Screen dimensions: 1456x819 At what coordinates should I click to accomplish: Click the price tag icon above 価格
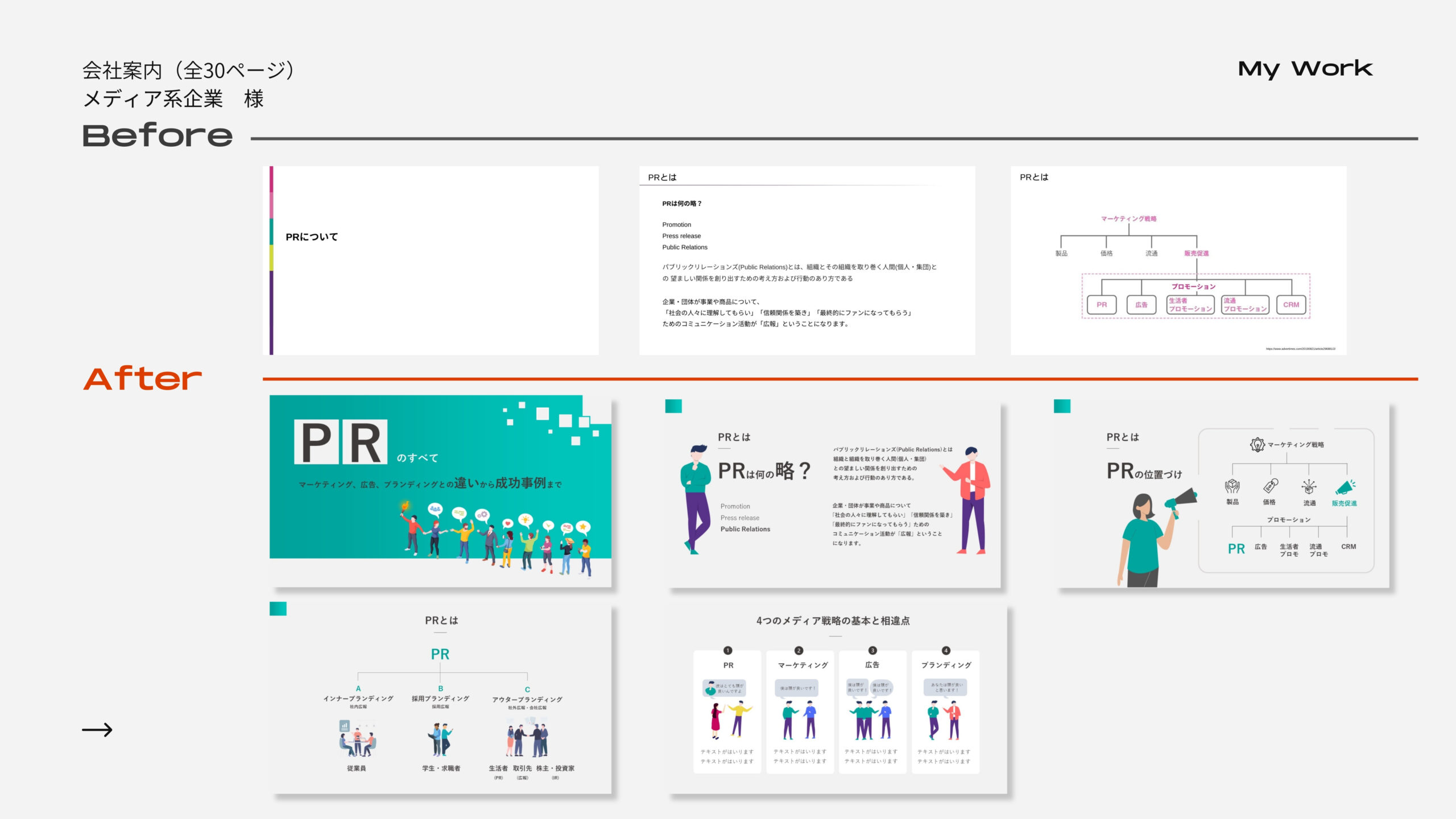click(x=1270, y=486)
